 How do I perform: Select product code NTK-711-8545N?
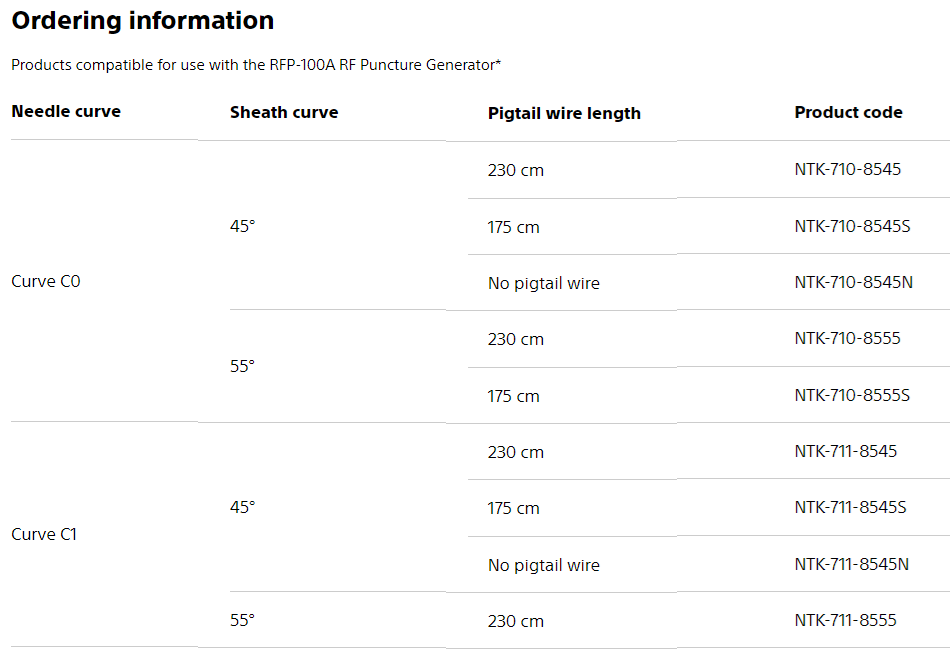[851, 564]
